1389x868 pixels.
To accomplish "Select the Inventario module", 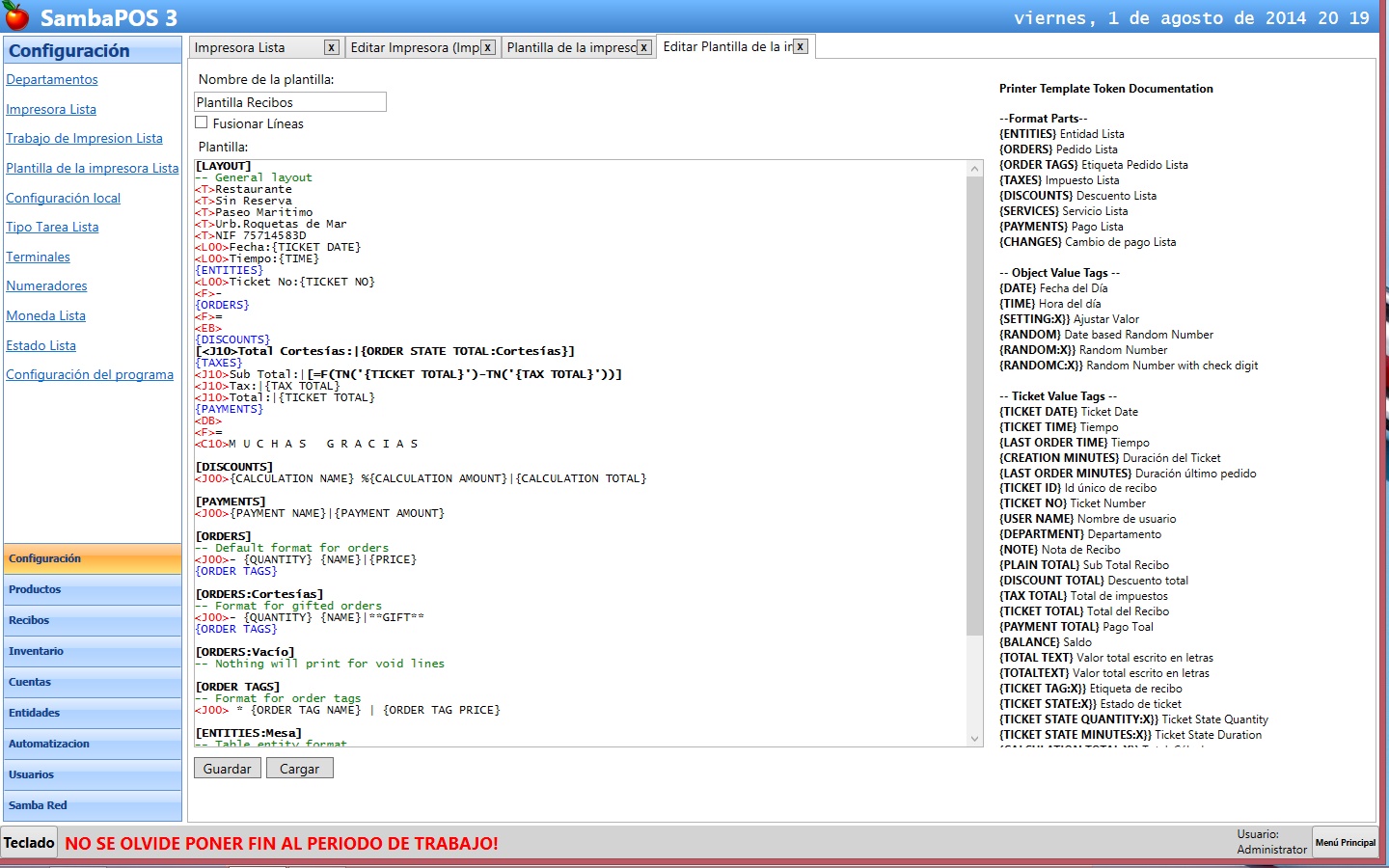I will [93, 651].
